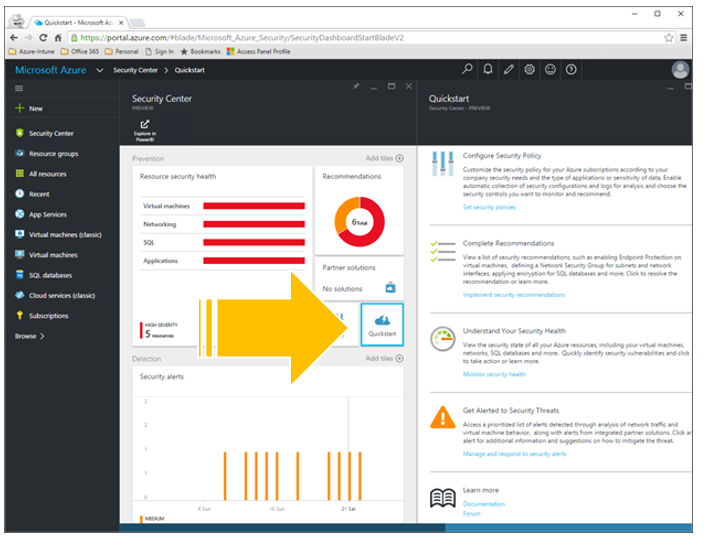Expand the Microsoft Azure dropdown chevron
Image resolution: width=708 pixels, height=544 pixels.
point(97,70)
